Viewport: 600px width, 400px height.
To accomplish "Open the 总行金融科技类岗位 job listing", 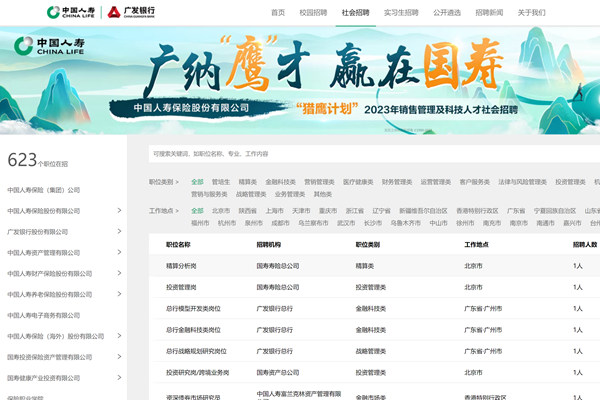I will pos(193,330).
